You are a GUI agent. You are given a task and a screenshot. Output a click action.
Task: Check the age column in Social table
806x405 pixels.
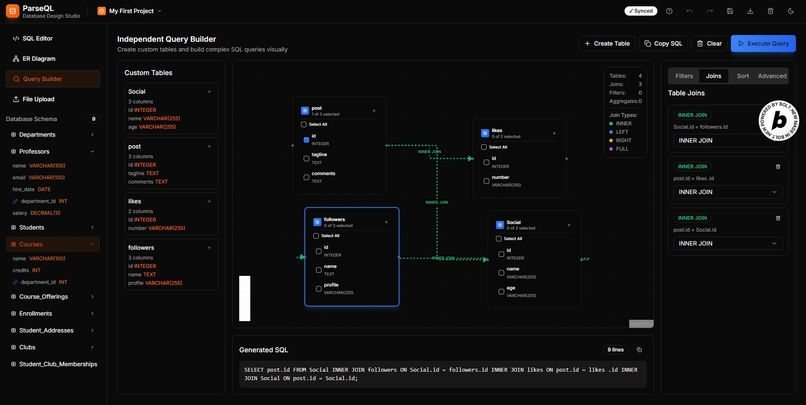pyautogui.click(x=501, y=291)
